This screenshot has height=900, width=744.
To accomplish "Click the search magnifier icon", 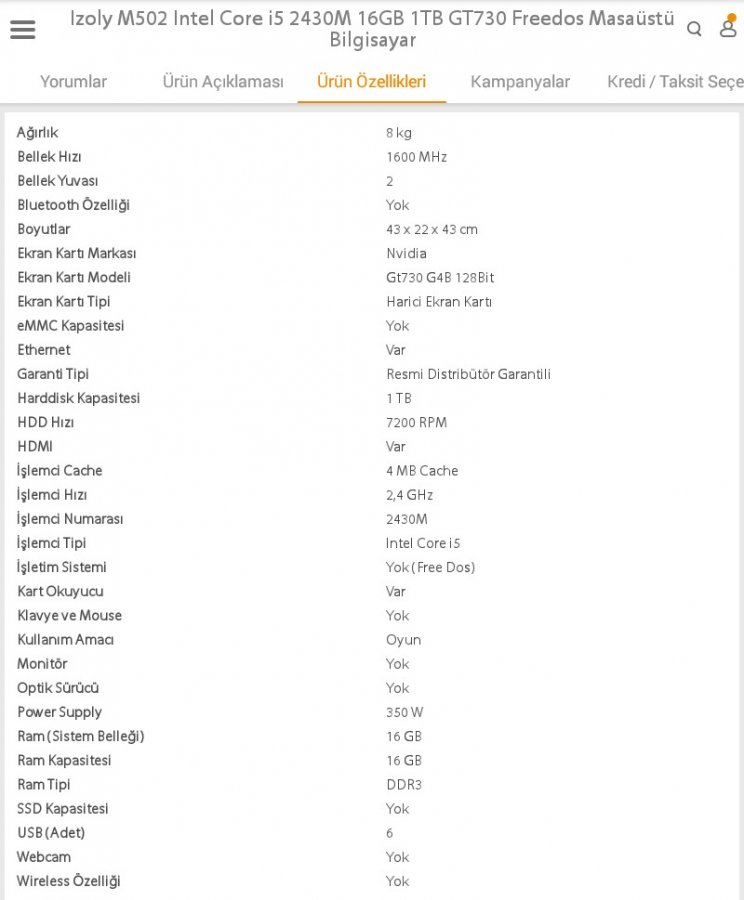I will pyautogui.click(x=694, y=30).
